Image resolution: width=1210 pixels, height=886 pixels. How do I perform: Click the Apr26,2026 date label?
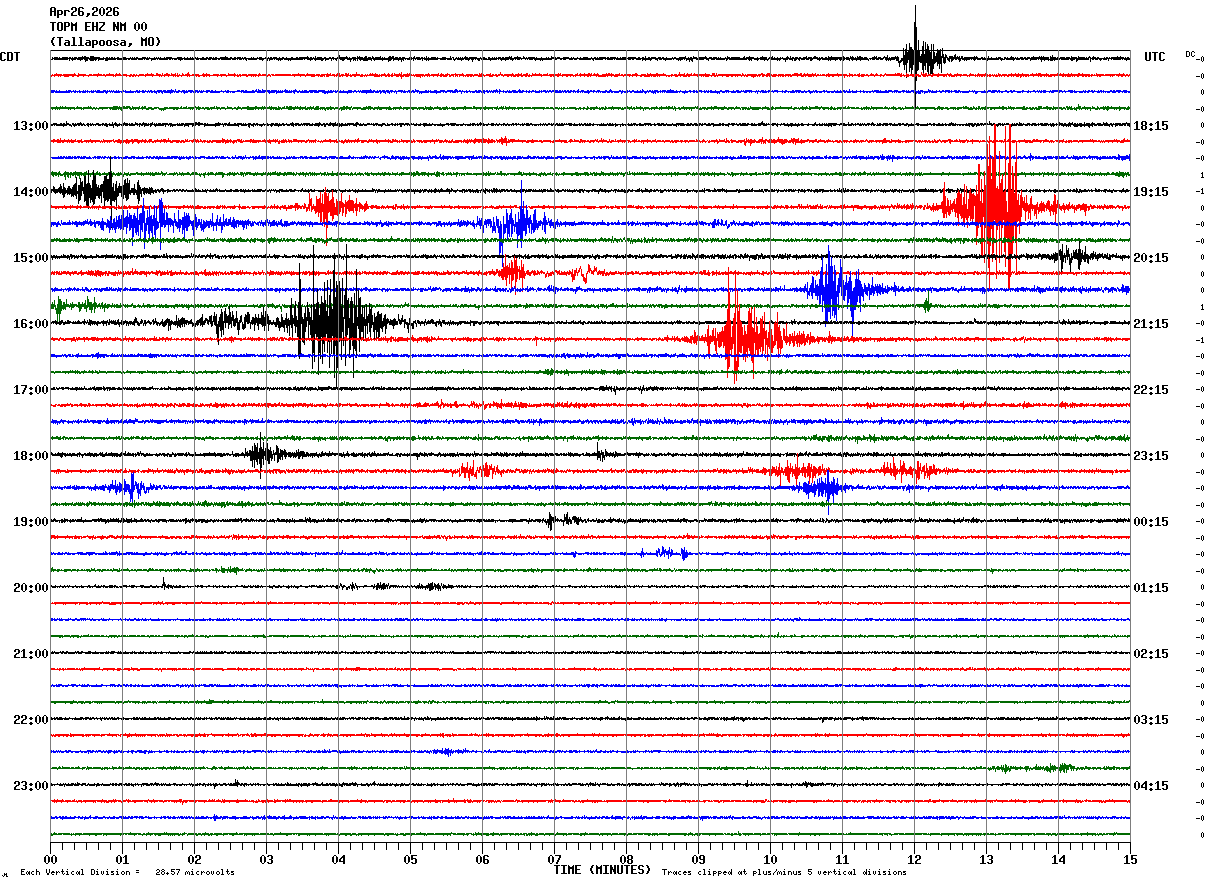tap(84, 12)
